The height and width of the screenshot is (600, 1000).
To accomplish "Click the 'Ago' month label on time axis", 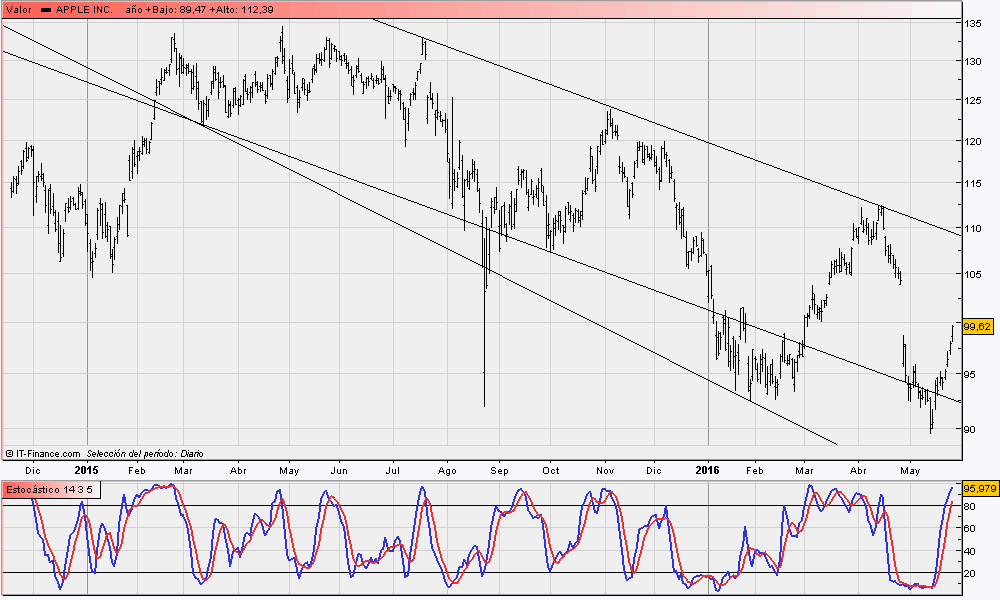I will click(447, 469).
